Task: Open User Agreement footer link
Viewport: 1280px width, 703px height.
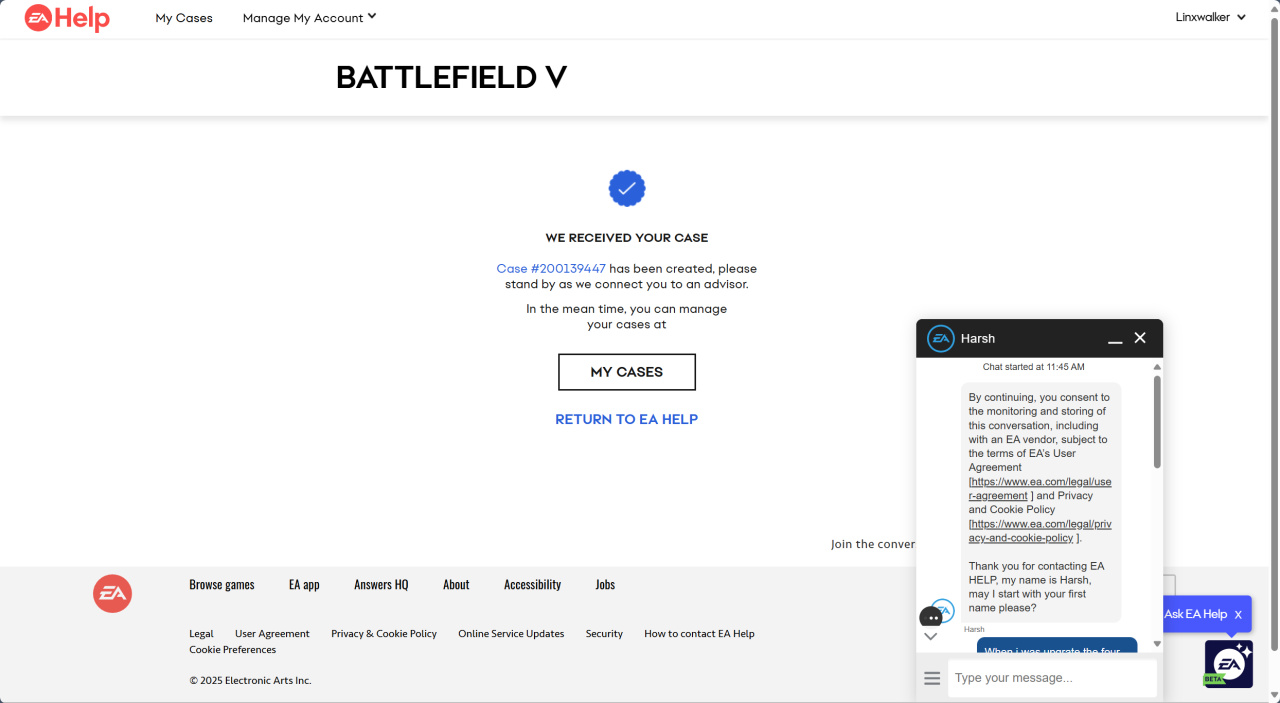Action: click(x=272, y=634)
